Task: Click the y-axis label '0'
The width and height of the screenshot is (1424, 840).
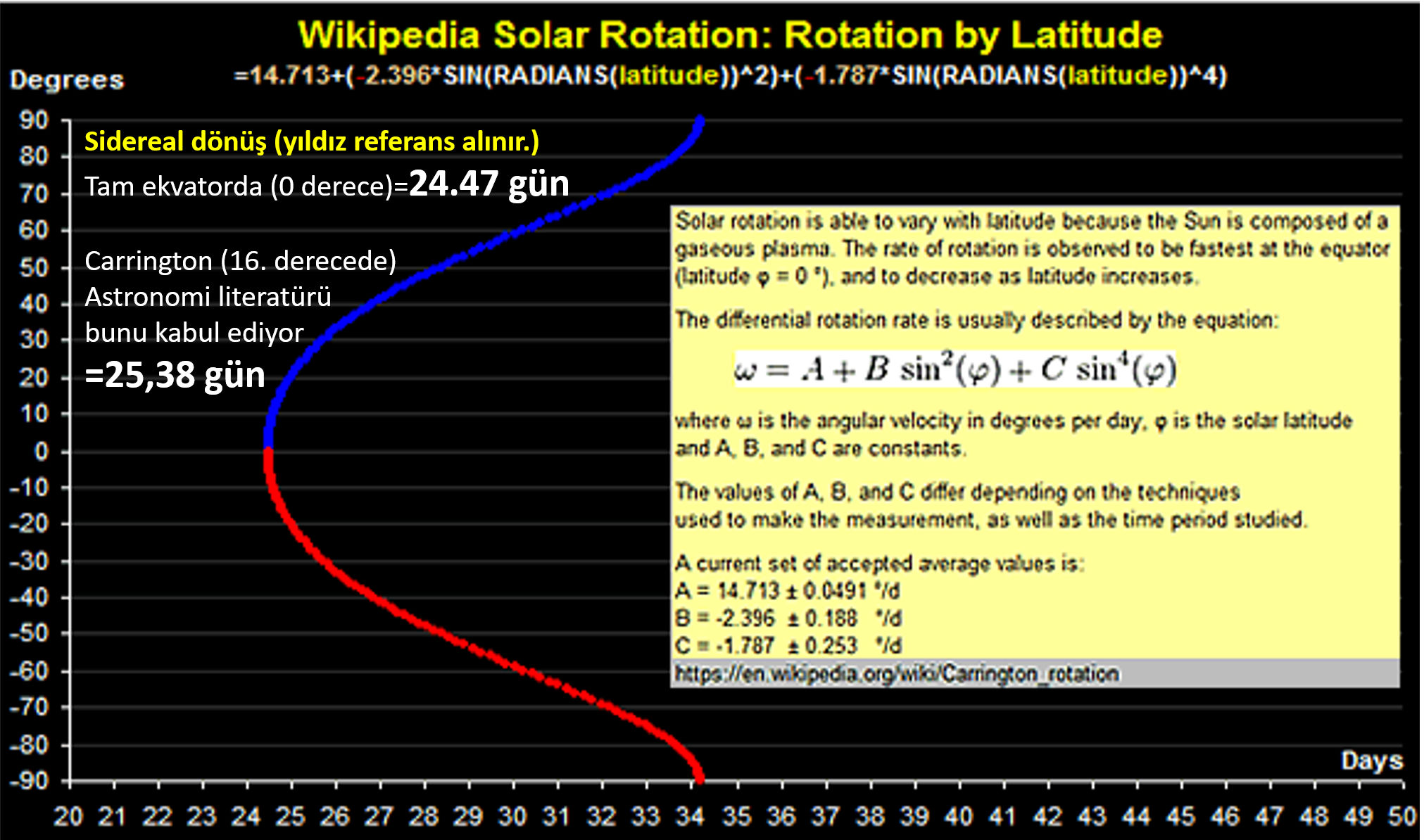Action: pos(42,451)
